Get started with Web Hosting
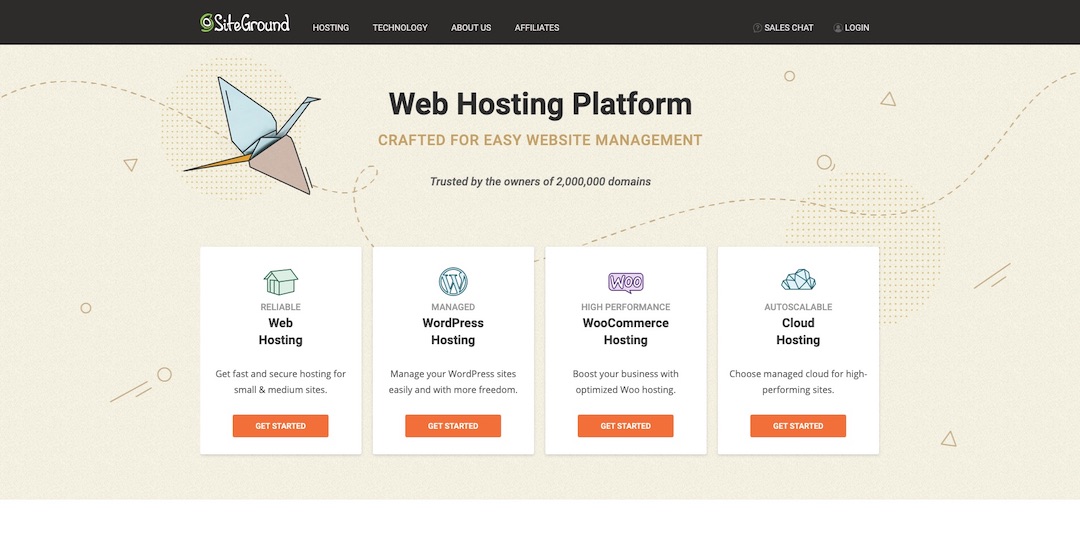 click(x=280, y=426)
